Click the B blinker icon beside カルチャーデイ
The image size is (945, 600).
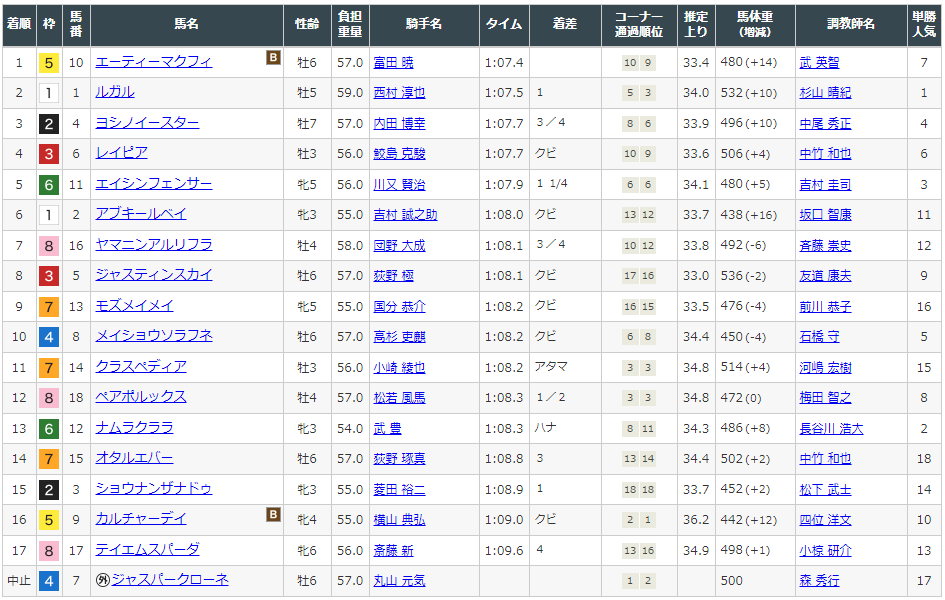pos(273,515)
